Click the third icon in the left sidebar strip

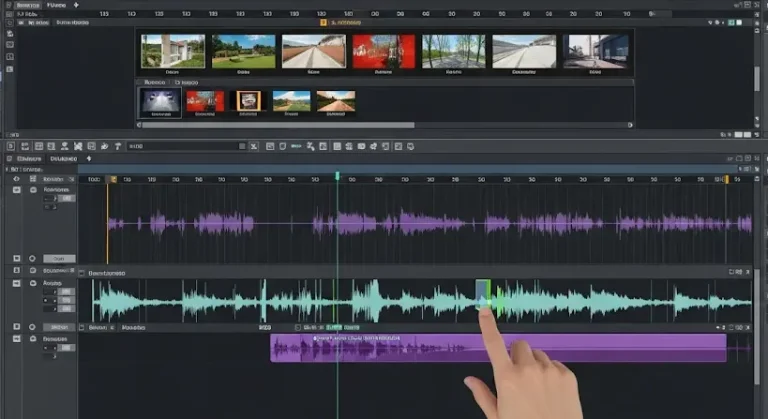(x=10, y=57)
